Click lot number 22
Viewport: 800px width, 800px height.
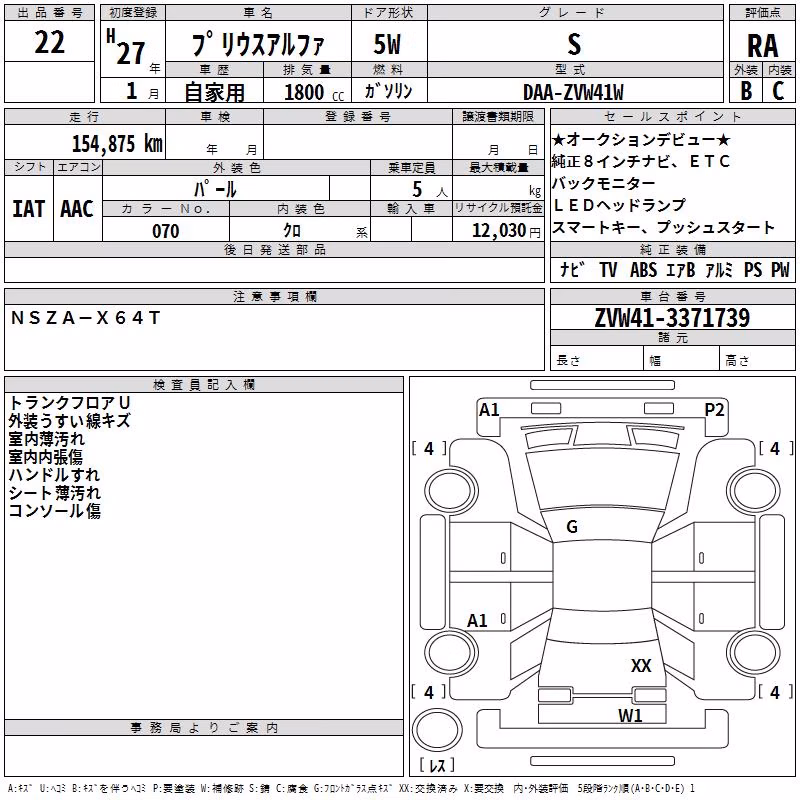[49, 42]
